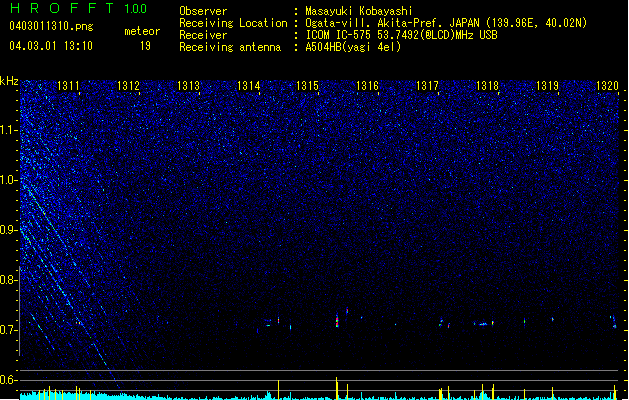
Task: Click the 1318 time marker
Action: pyautogui.click(x=487, y=86)
